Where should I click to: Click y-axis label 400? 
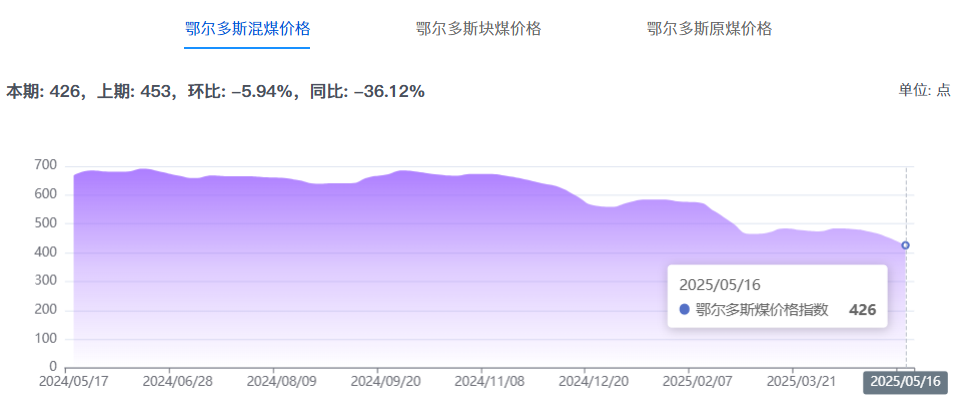point(46,253)
